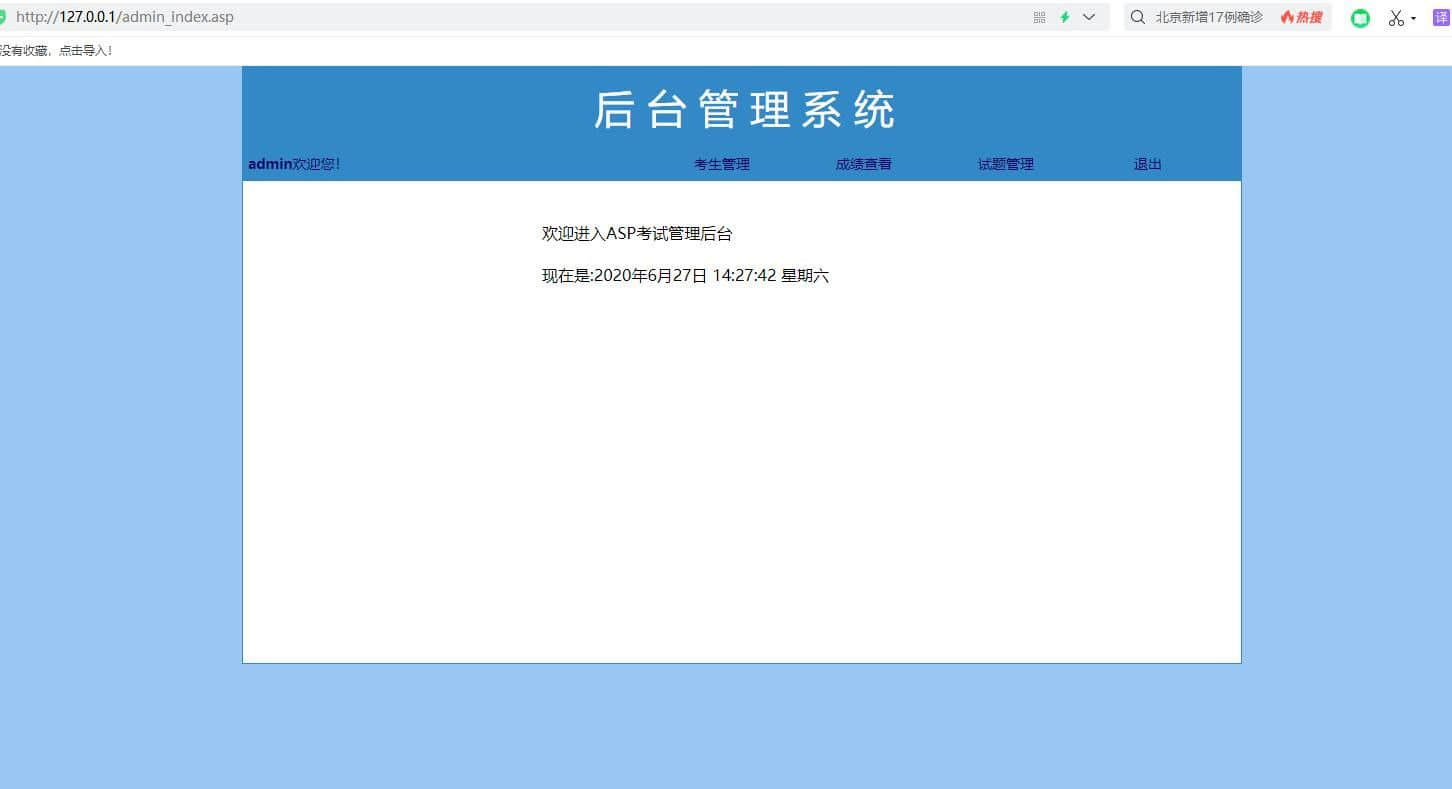The image size is (1452, 789).
Task: Focus the address bar with admin_index.asp URL
Action: tap(500, 17)
